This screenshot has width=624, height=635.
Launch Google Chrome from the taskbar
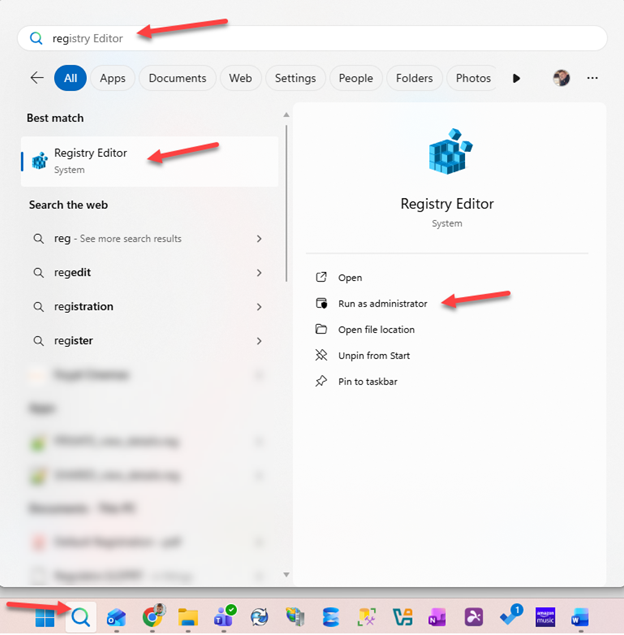pos(152,617)
